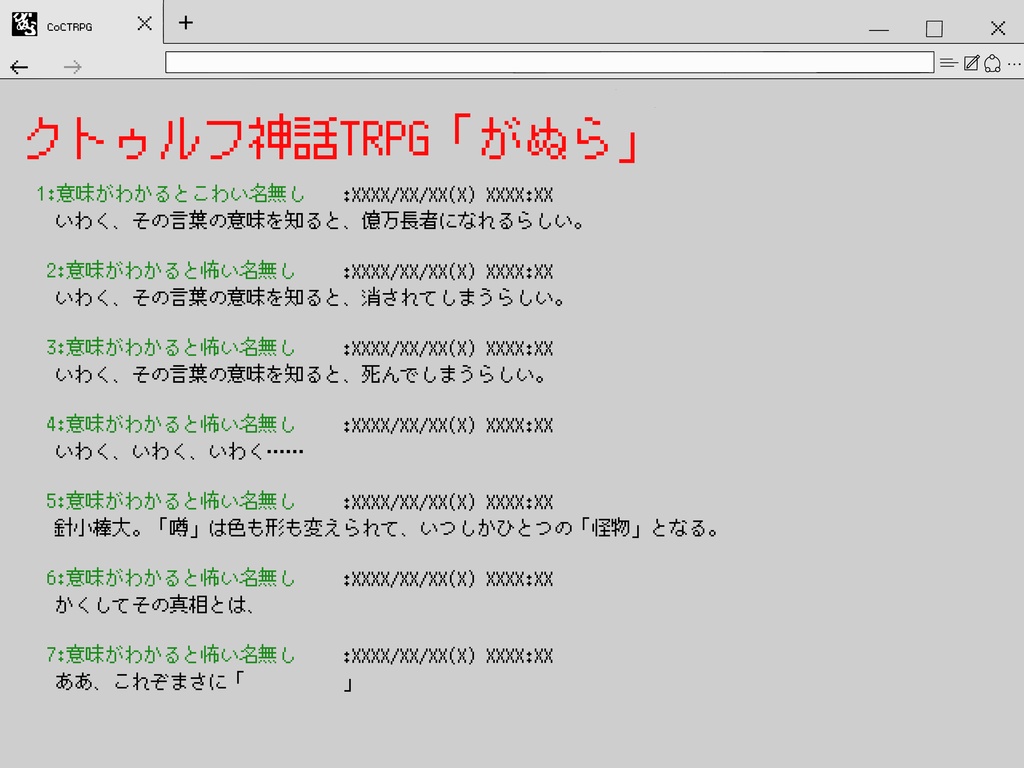This screenshot has height=768, width=1024.
Task: Click the text いわく、いわく、いわく……
Action: click(x=179, y=451)
